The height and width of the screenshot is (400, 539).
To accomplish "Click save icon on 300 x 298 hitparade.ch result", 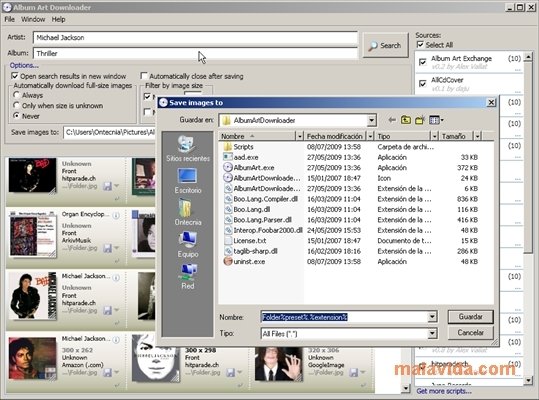I will click(x=231, y=373).
